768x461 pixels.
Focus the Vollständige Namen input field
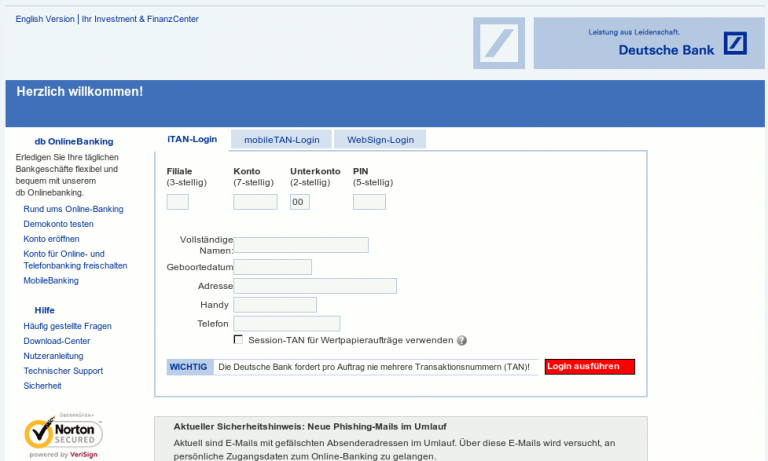pyautogui.click(x=301, y=245)
